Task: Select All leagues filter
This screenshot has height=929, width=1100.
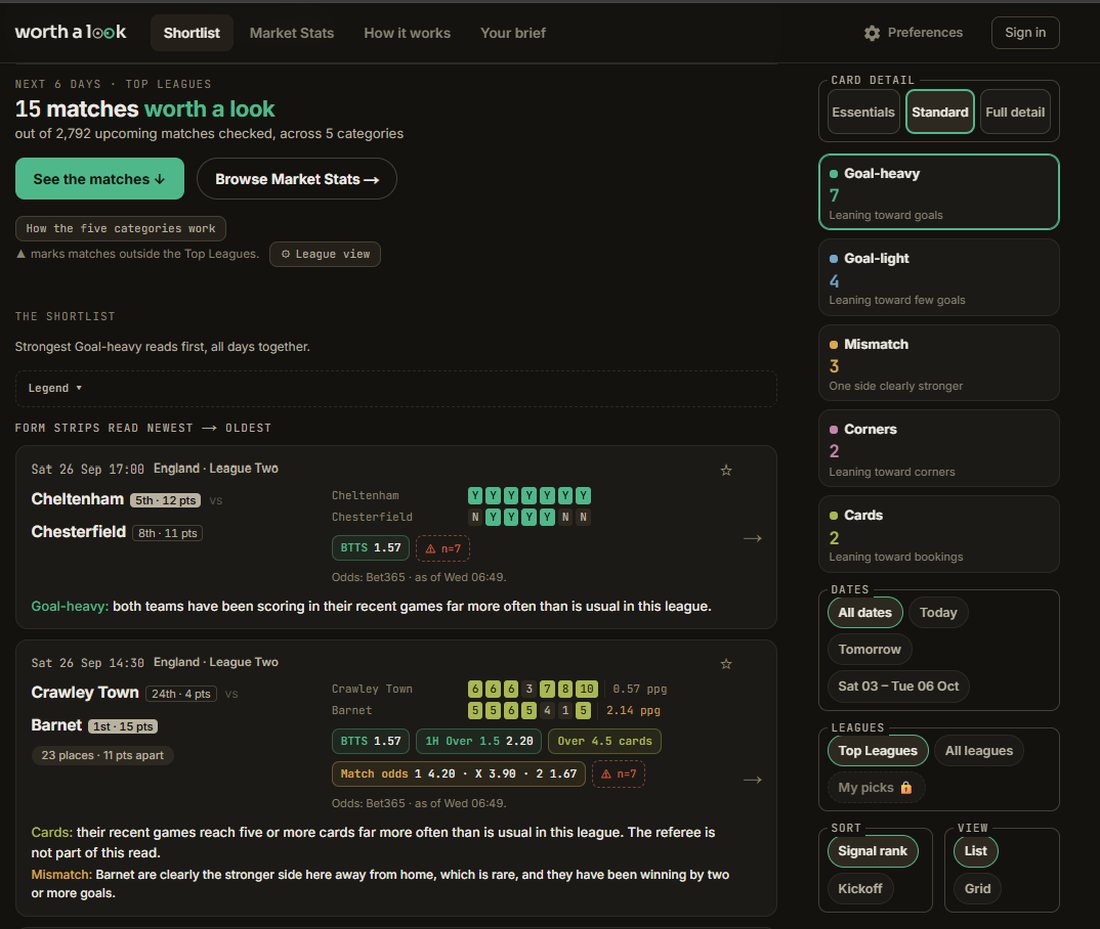Action: pos(979,751)
